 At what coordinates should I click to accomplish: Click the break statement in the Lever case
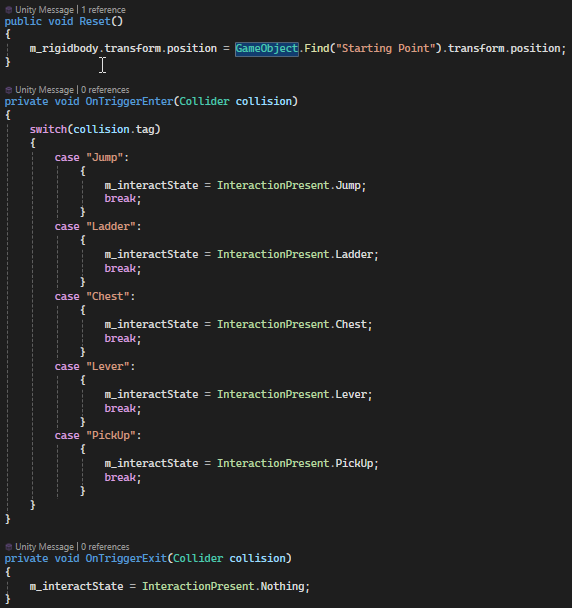(x=120, y=408)
